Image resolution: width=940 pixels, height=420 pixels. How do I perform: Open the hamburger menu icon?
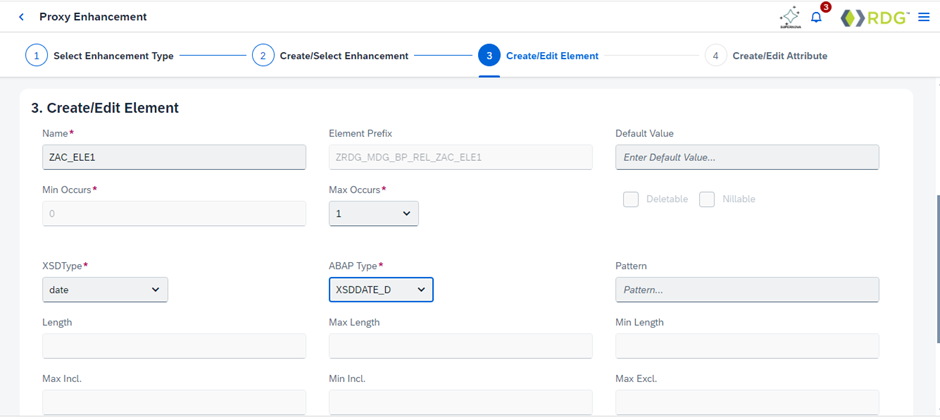924,17
